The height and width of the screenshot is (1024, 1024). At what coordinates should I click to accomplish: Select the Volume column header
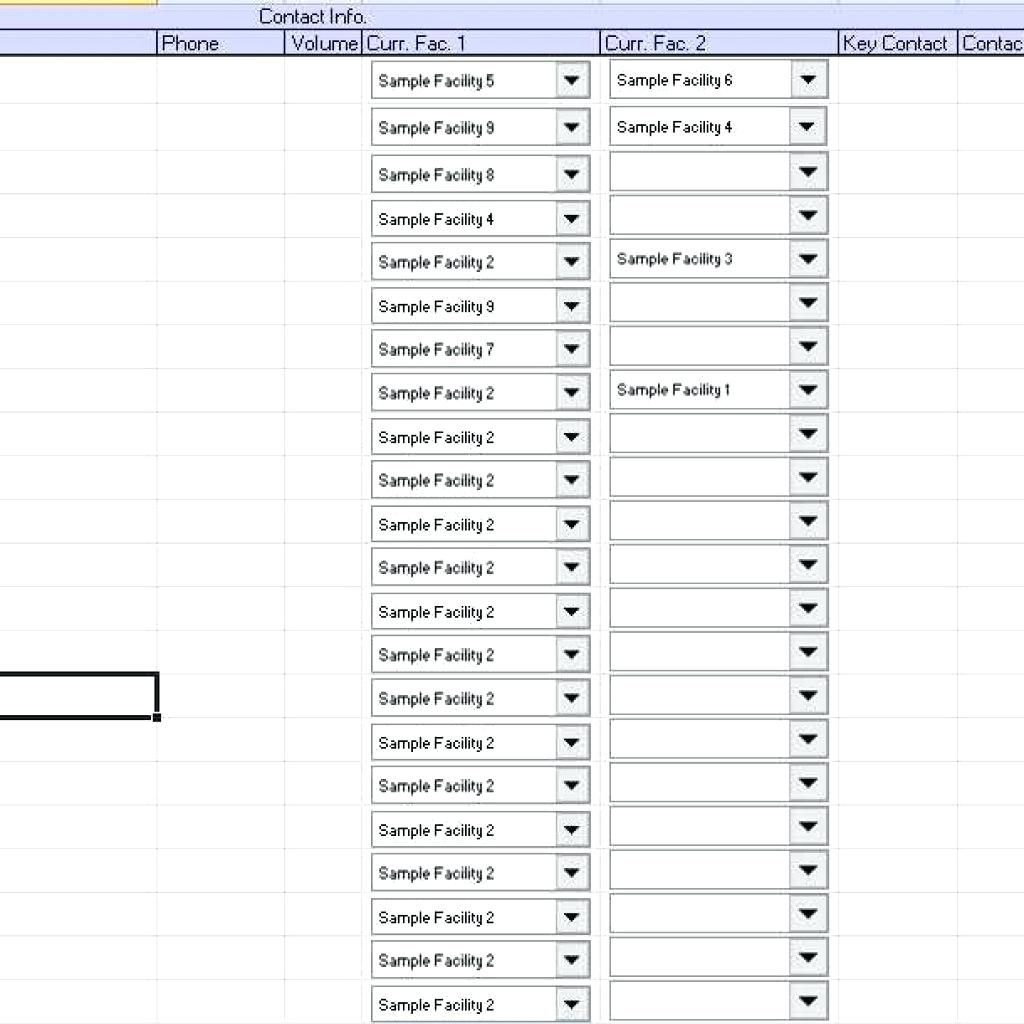(x=323, y=43)
